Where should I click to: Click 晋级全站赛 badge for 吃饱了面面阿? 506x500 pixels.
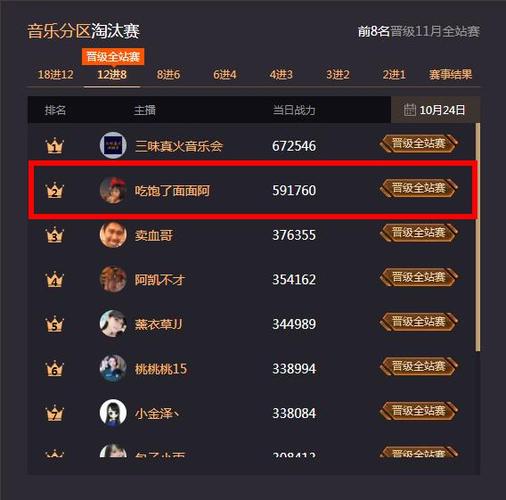pyautogui.click(x=419, y=188)
